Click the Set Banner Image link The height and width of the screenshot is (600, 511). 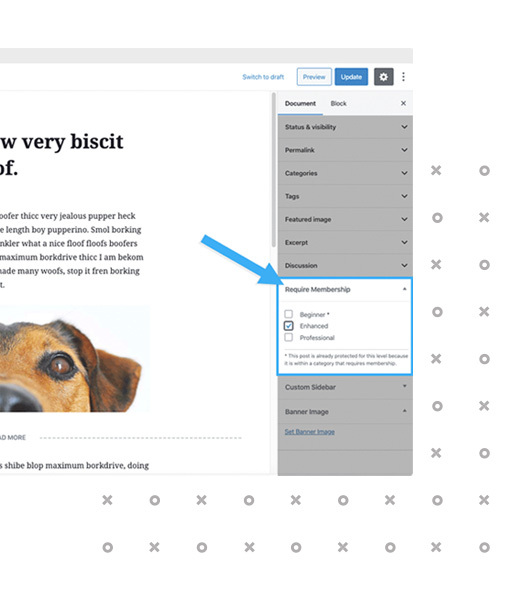tap(310, 432)
